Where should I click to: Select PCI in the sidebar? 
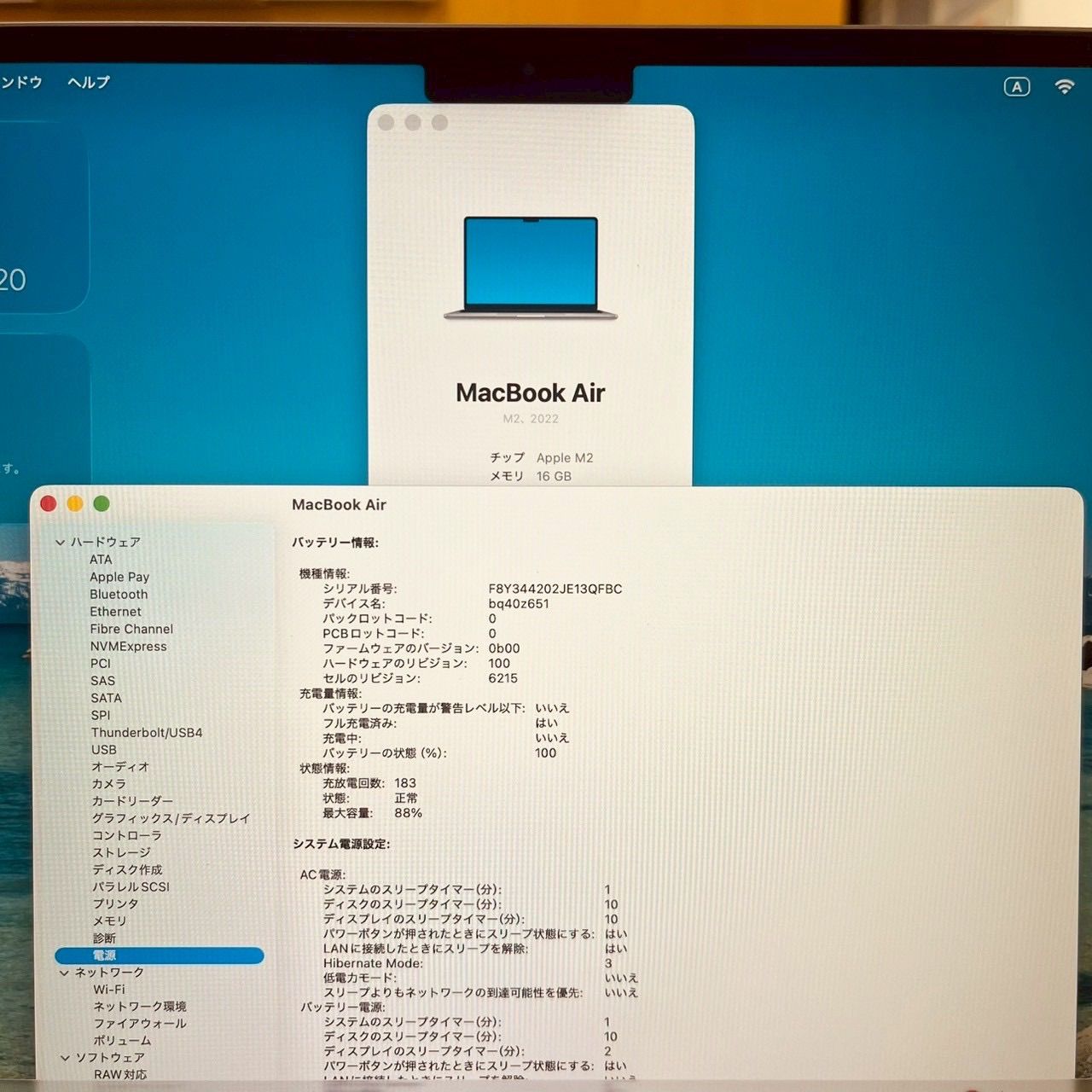[101, 664]
